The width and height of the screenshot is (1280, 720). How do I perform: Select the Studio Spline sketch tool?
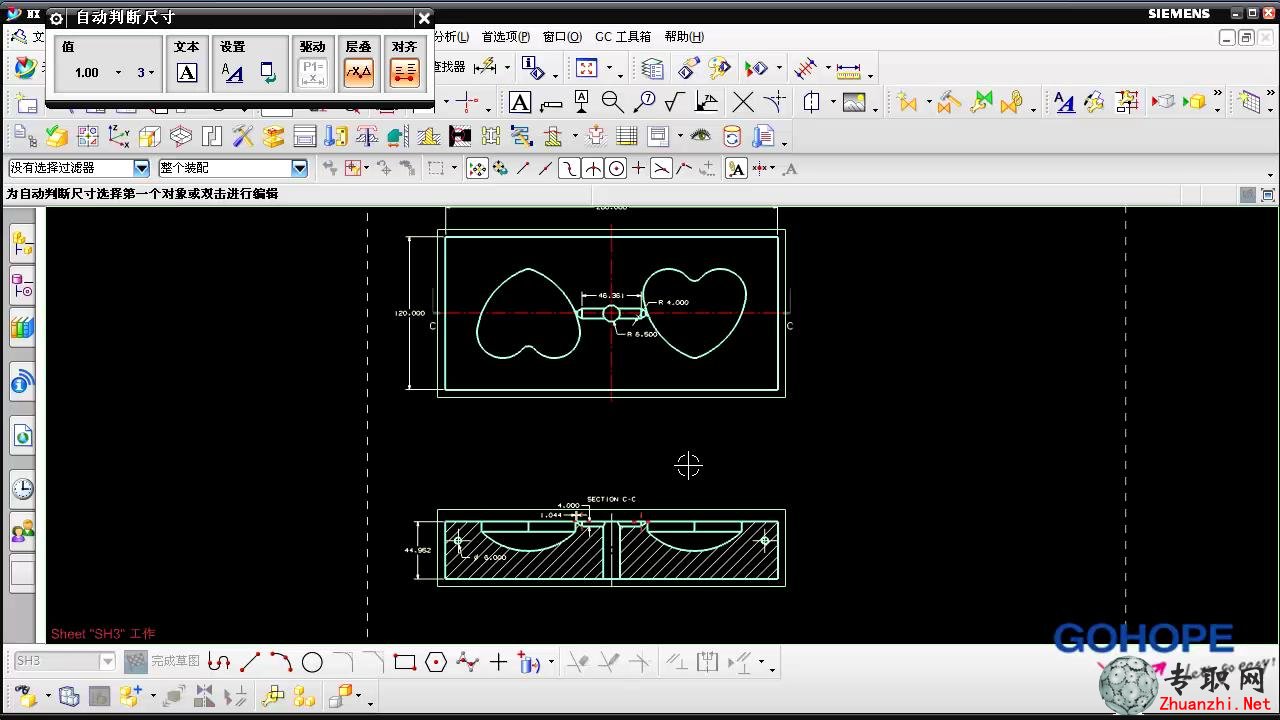[x=467, y=662]
